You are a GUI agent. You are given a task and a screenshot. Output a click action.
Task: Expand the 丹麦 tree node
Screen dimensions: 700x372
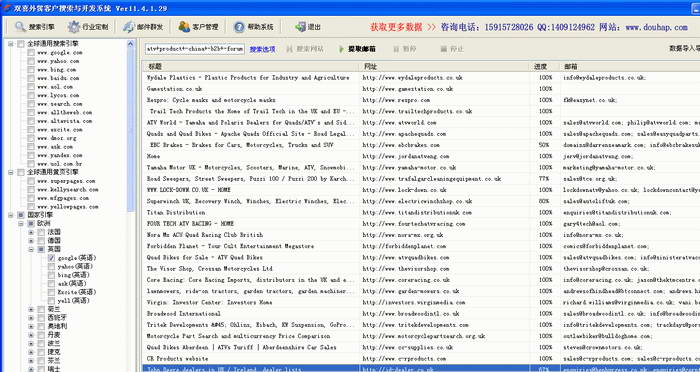(x=31, y=335)
